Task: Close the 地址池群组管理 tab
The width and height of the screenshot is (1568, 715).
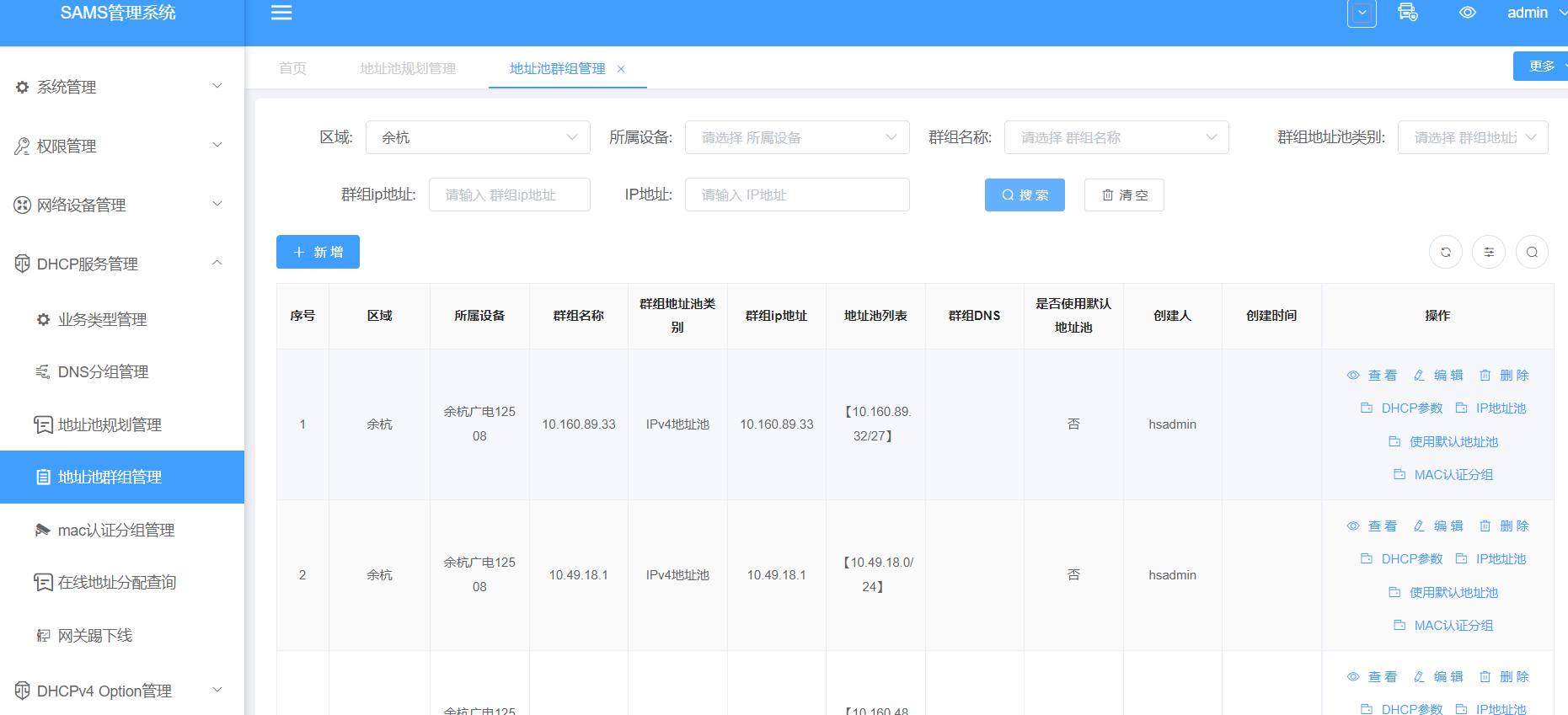Action: click(621, 69)
